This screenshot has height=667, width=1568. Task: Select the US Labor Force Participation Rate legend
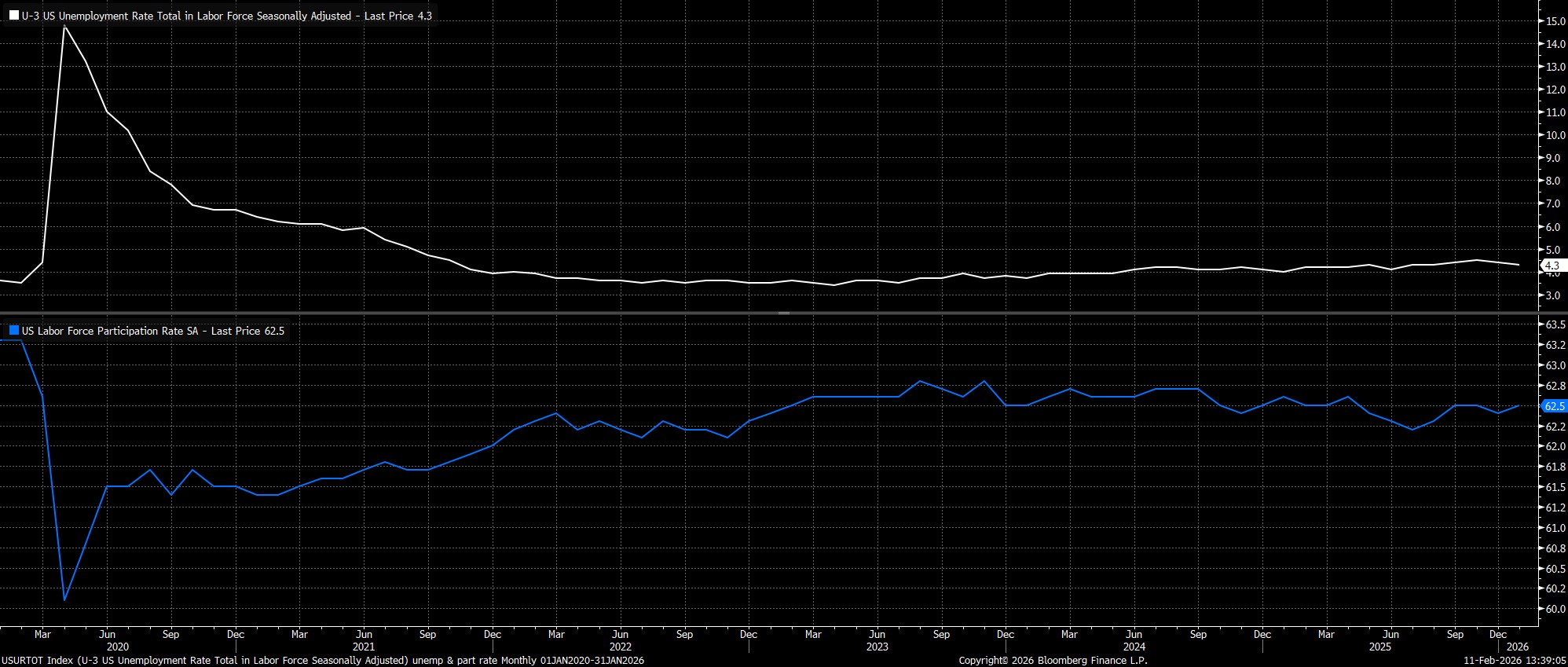point(153,331)
